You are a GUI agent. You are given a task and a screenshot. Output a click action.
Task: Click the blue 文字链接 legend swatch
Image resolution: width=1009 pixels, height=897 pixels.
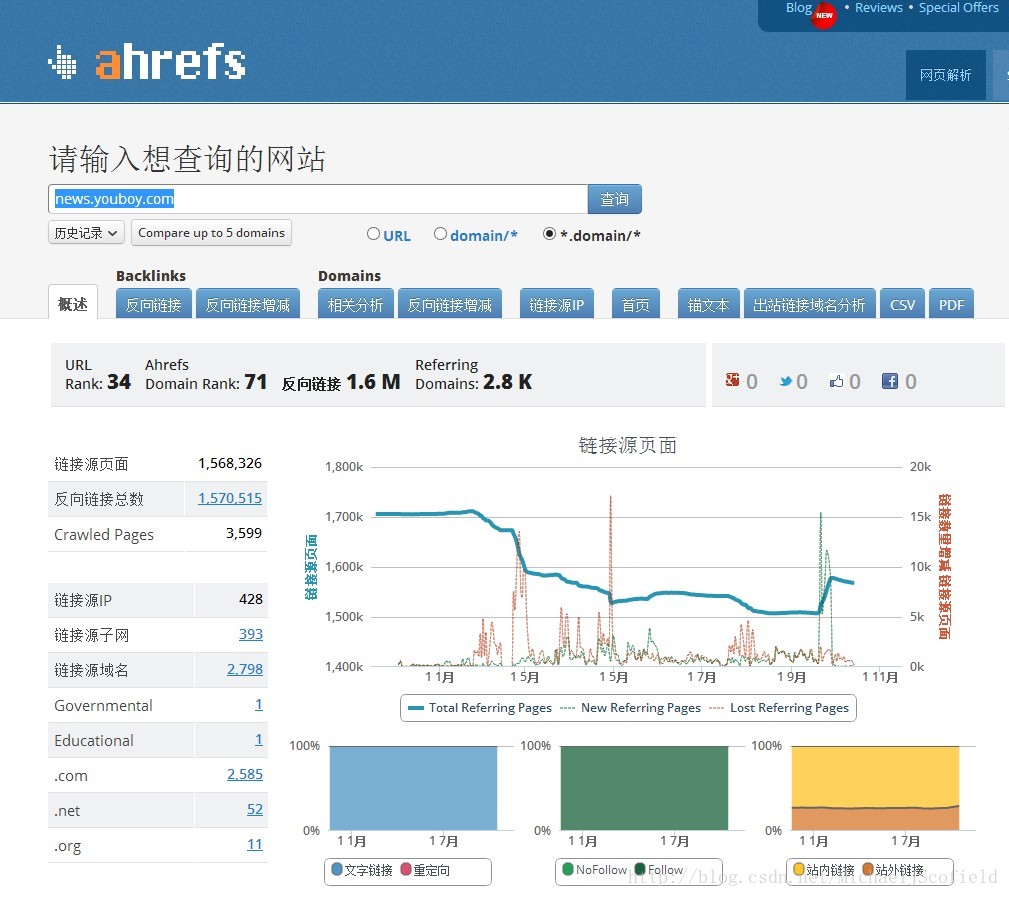pos(337,869)
